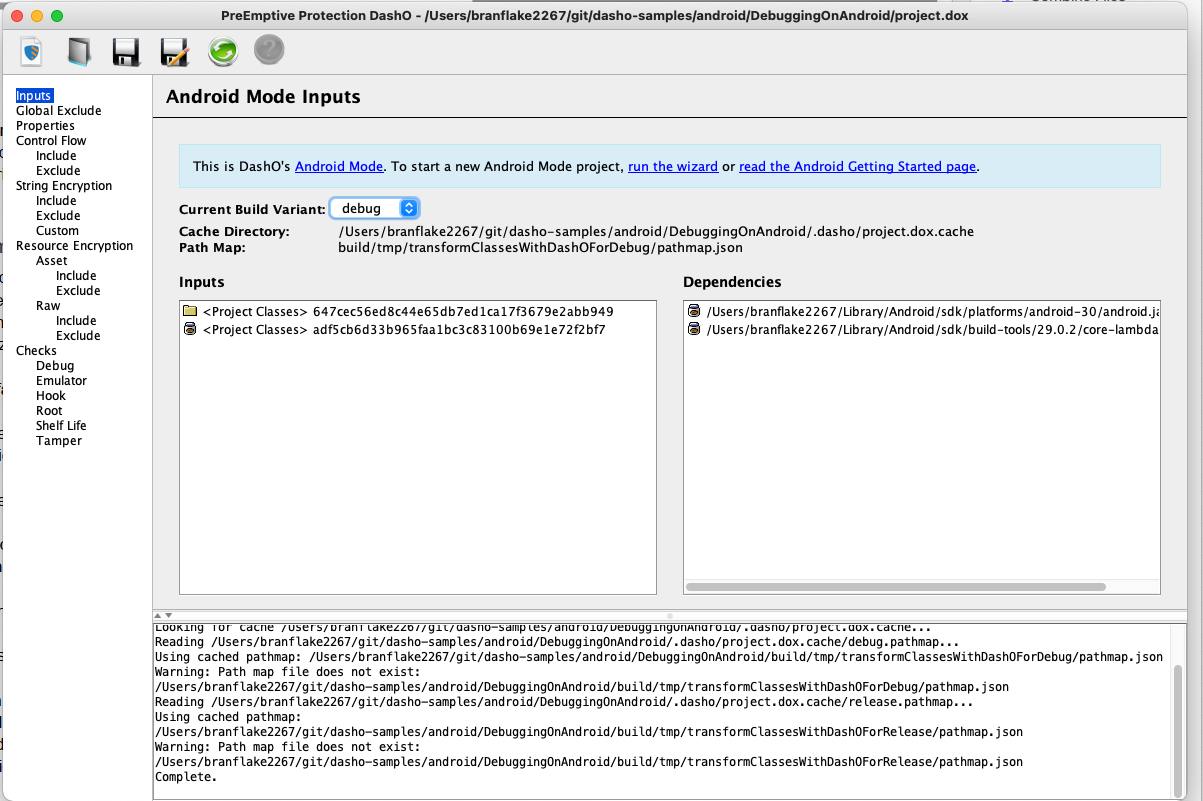
Task: Select Exclude under String Encryption
Action: (58, 216)
